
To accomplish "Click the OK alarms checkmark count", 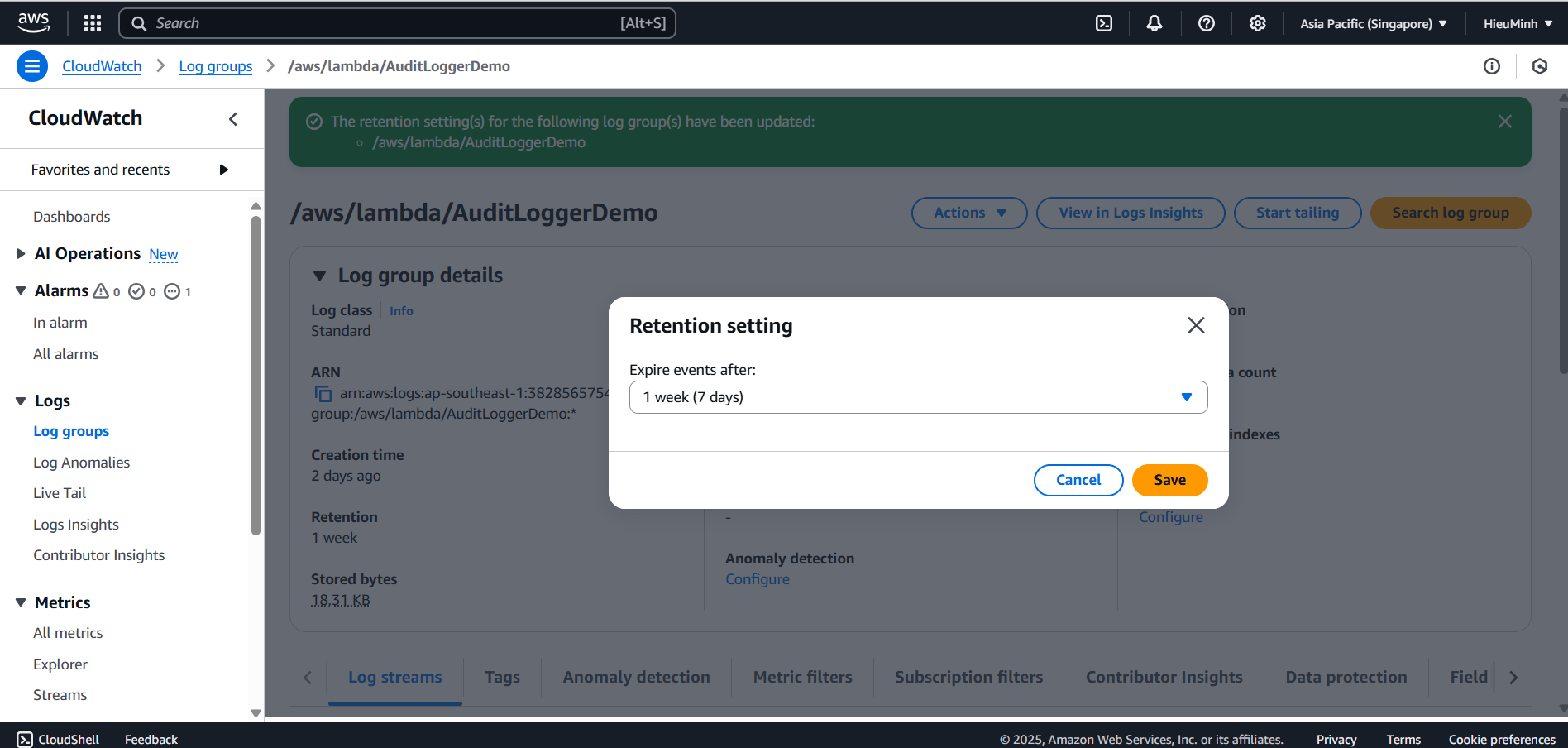I will click(x=142, y=291).
